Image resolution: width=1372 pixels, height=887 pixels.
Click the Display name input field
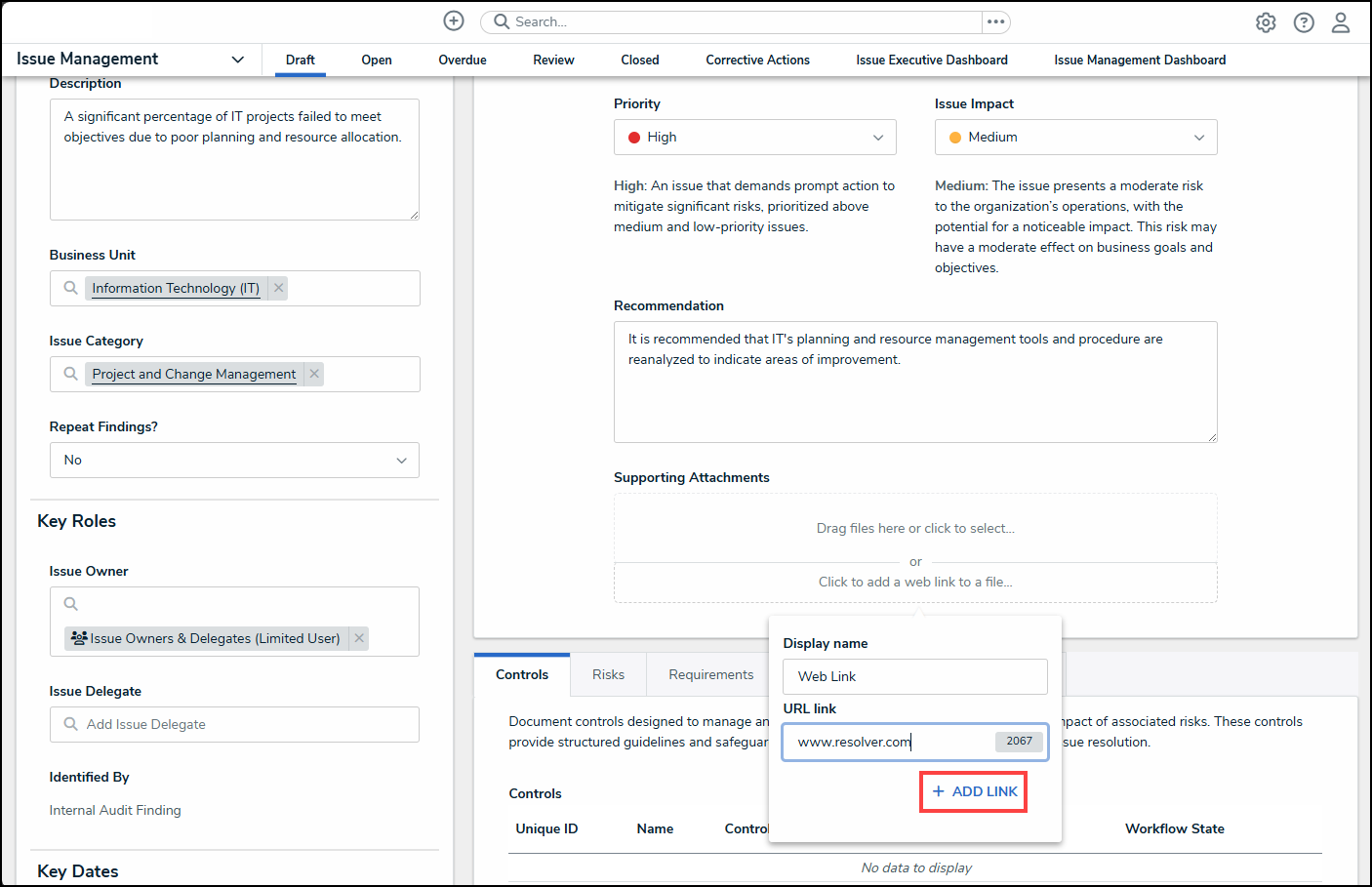[914, 676]
